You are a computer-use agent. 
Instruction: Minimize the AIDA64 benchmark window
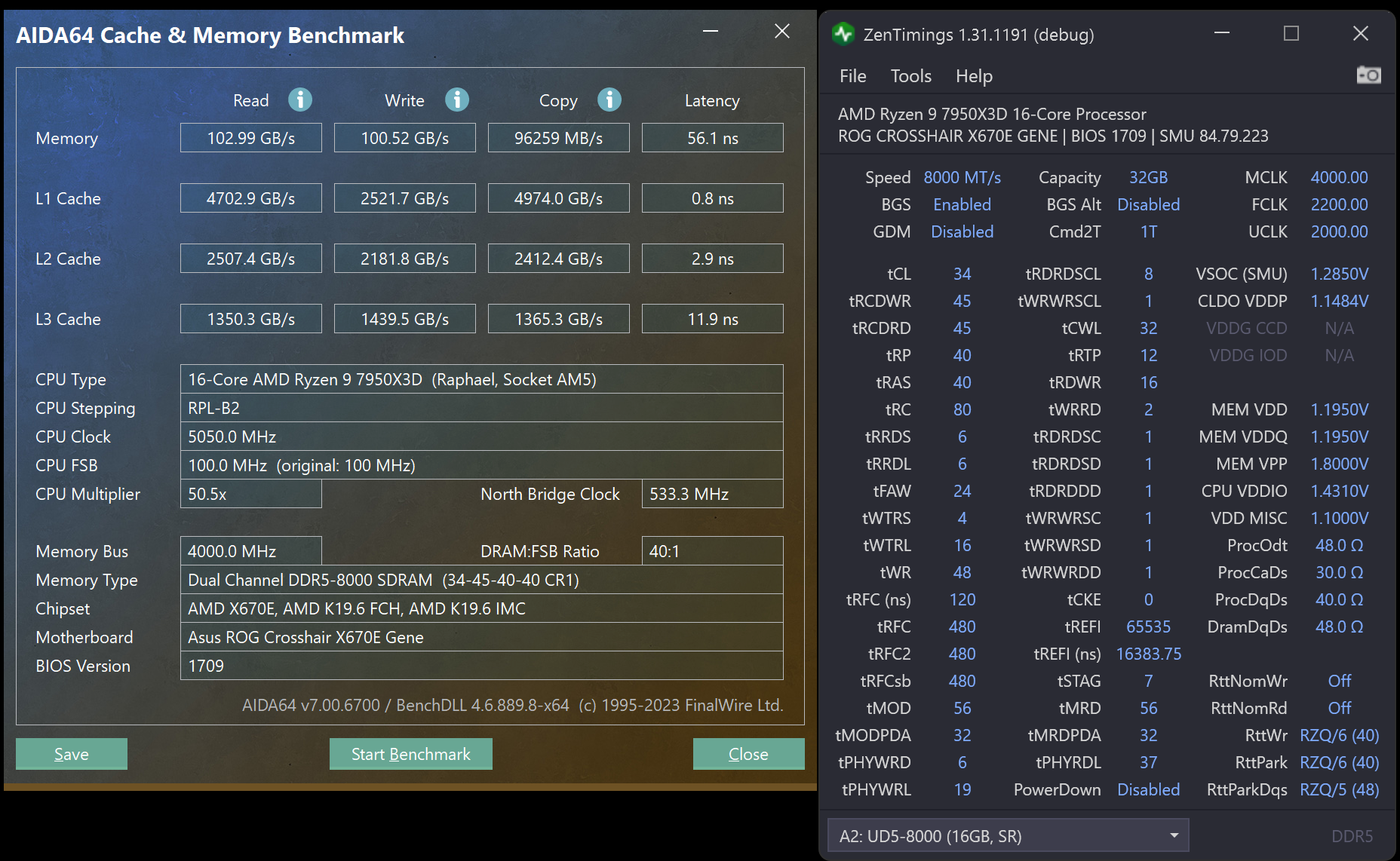[711, 31]
